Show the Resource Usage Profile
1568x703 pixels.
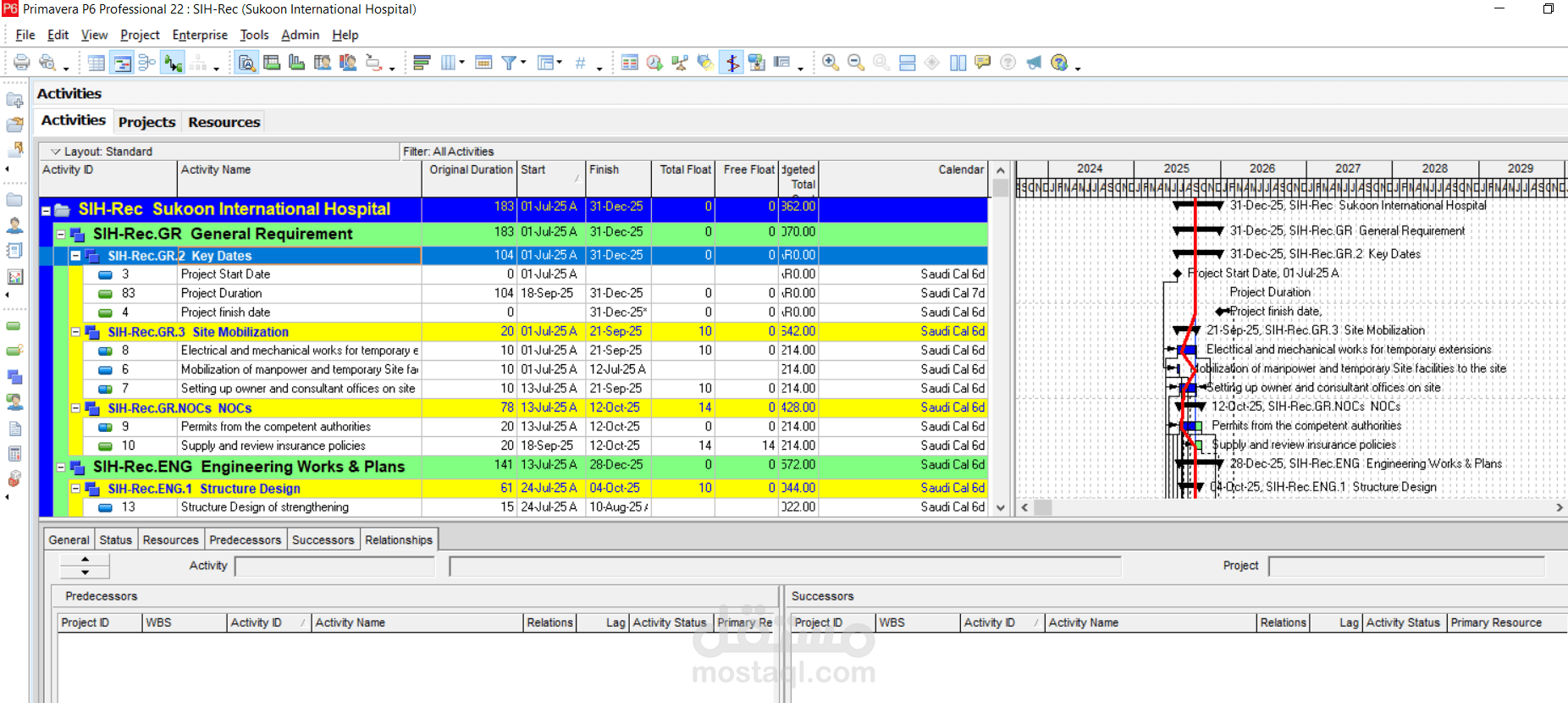click(x=347, y=63)
